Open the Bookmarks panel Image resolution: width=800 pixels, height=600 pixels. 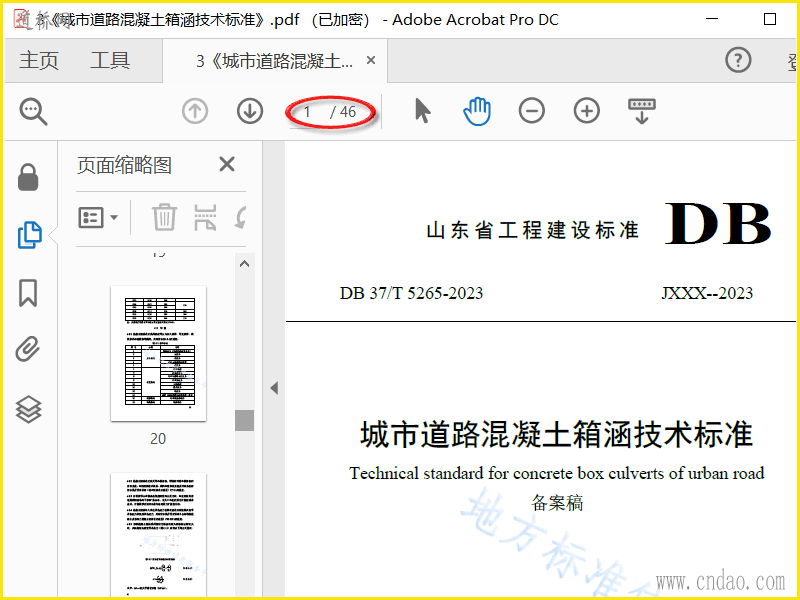[28, 293]
